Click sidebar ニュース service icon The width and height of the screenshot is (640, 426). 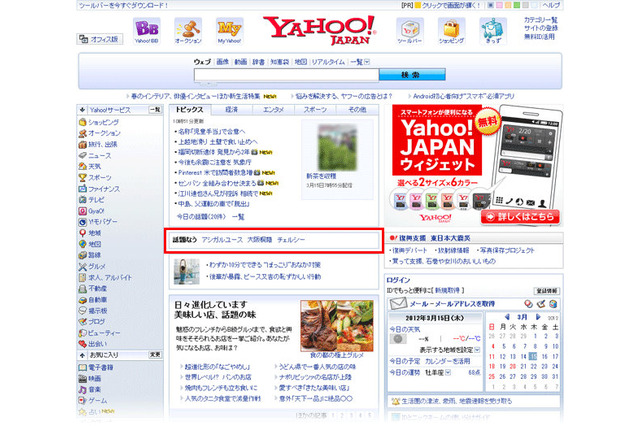pos(82,155)
